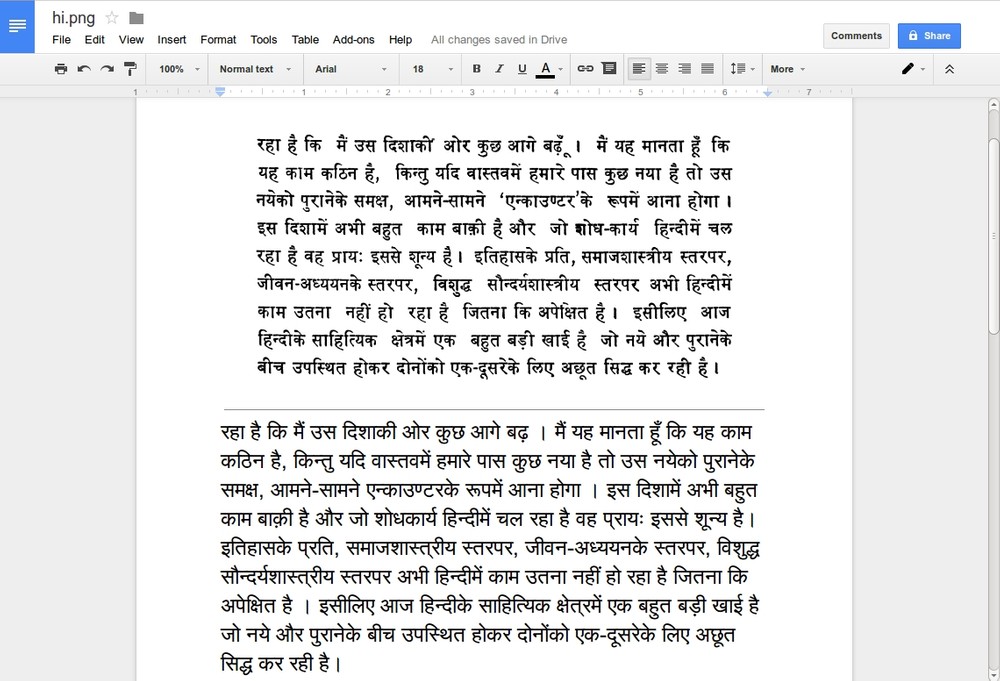Toggle italic formatting
Screen dimensions: 1000x681
(499, 69)
